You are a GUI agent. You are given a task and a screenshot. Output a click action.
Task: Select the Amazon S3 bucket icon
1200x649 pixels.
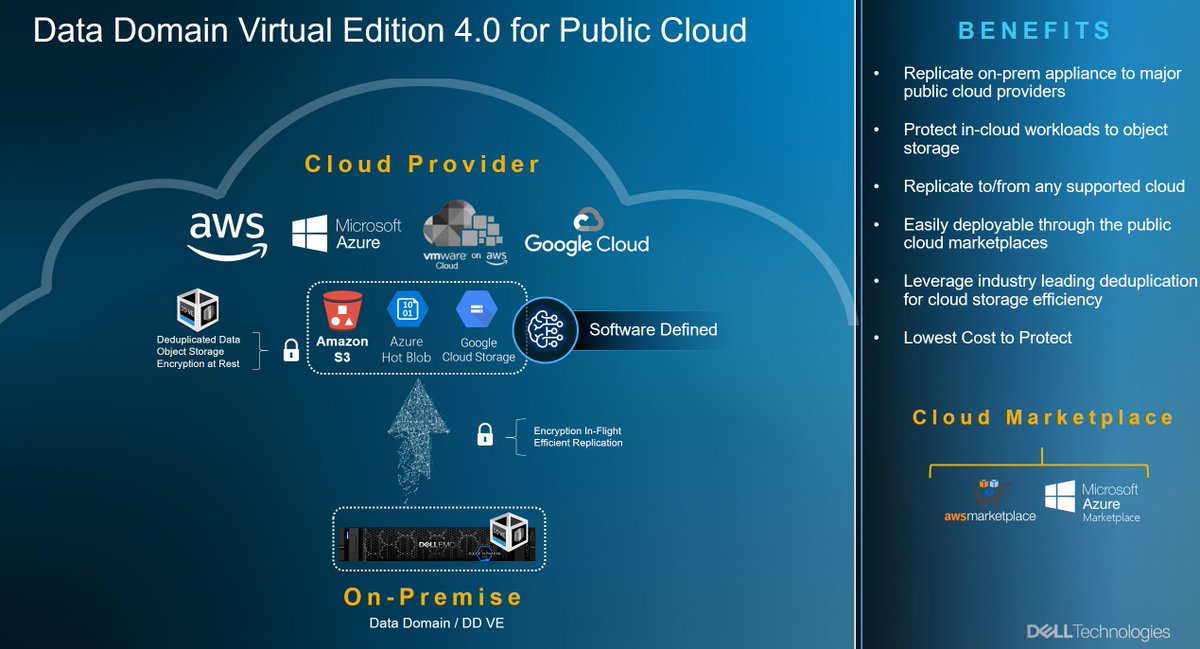click(343, 310)
